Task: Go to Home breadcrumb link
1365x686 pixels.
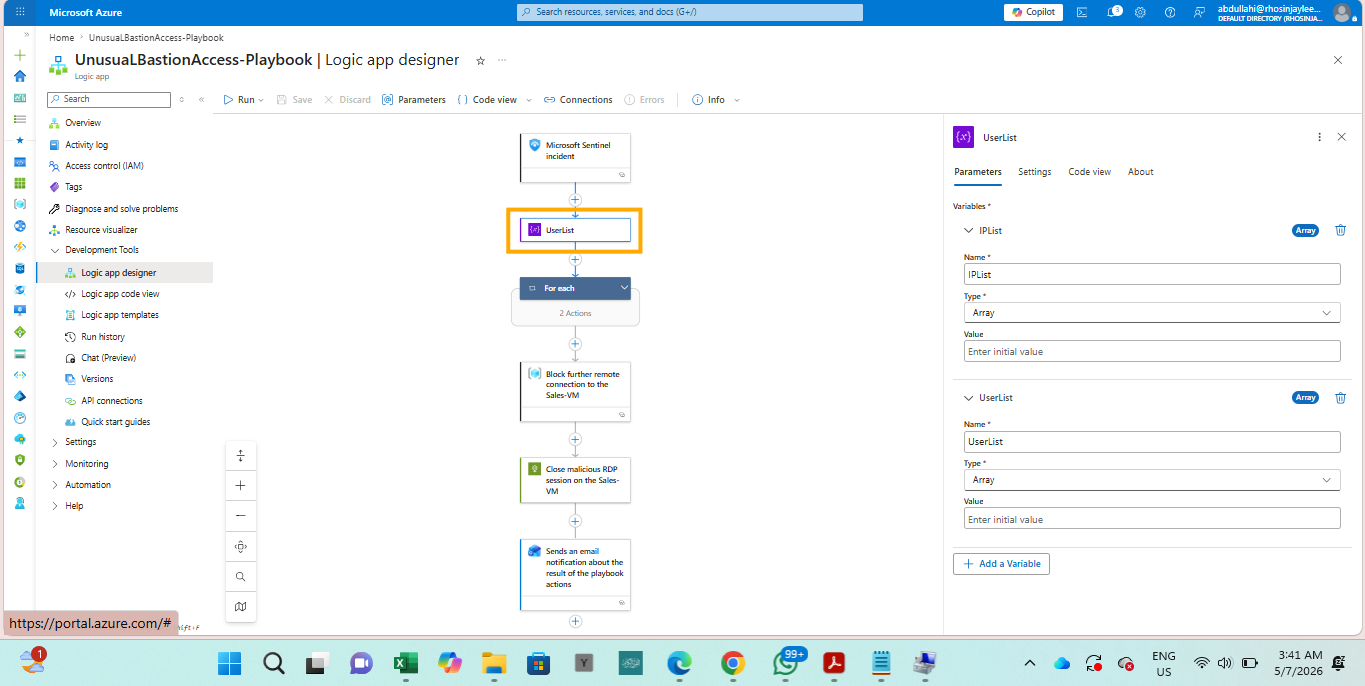Action: point(62,38)
